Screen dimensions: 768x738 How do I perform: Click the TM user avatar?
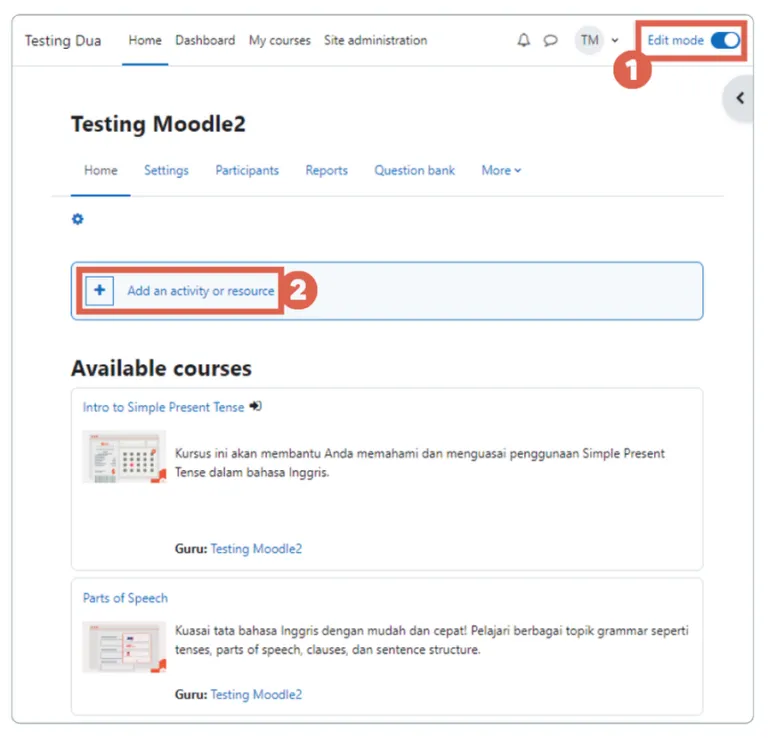coord(589,40)
